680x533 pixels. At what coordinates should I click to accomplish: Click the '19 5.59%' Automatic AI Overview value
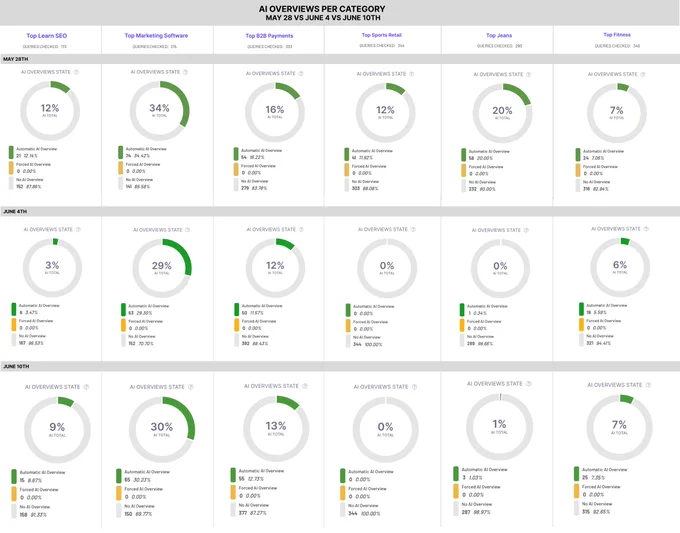pyautogui.click(x=596, y=312)
